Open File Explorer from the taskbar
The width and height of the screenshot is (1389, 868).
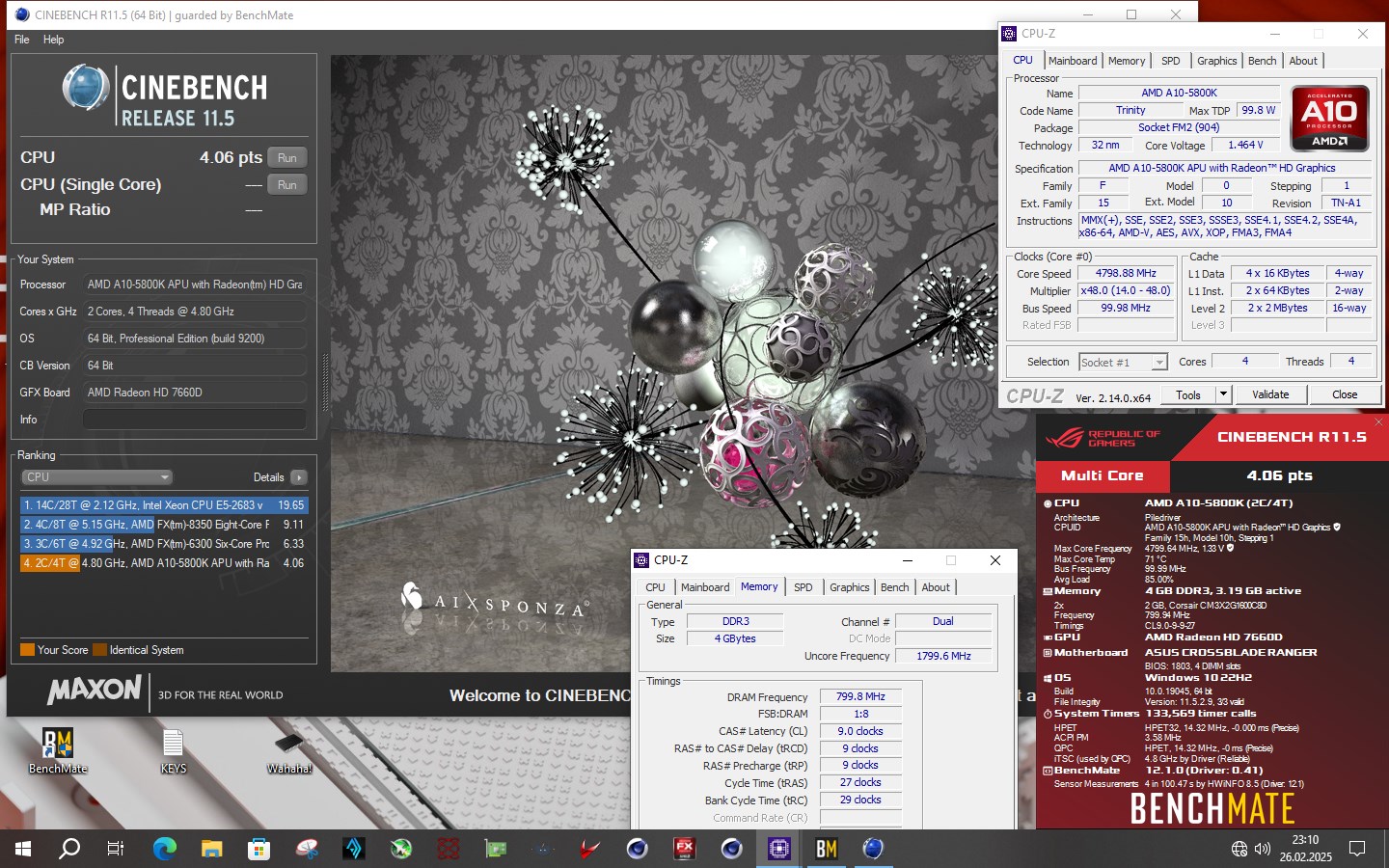pyautogui.click(x=211, y=849)
